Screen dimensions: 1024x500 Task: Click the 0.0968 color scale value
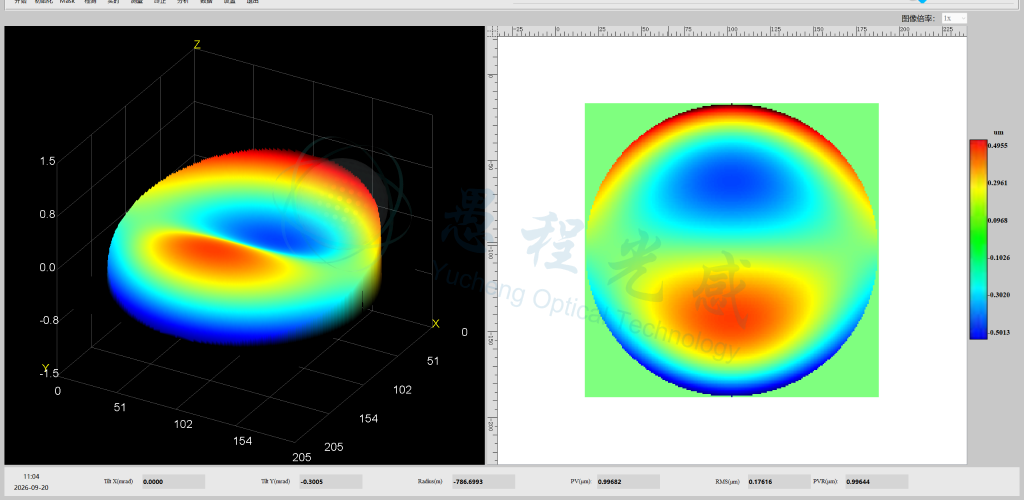[x=999, y=221]
